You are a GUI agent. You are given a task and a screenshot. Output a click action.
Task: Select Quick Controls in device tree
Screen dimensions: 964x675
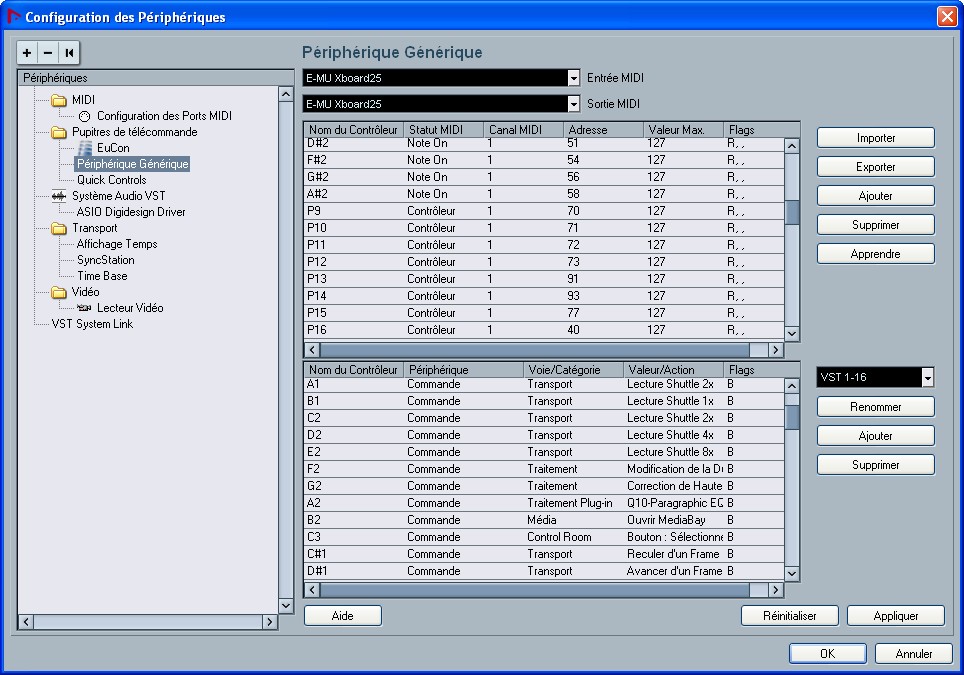click(111, 180)
